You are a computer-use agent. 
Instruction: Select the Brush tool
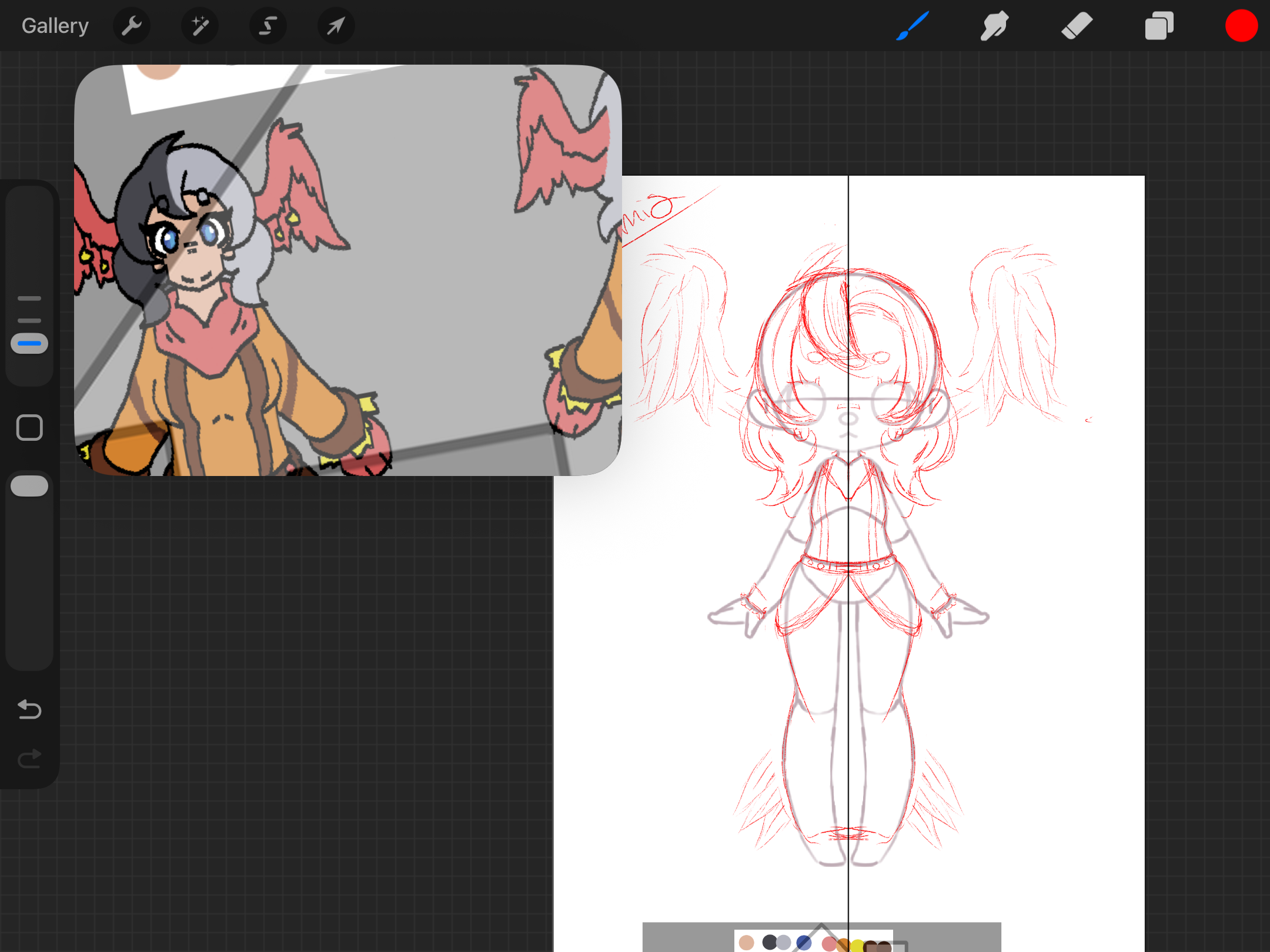pyautogui.click(x=912, y=26)
